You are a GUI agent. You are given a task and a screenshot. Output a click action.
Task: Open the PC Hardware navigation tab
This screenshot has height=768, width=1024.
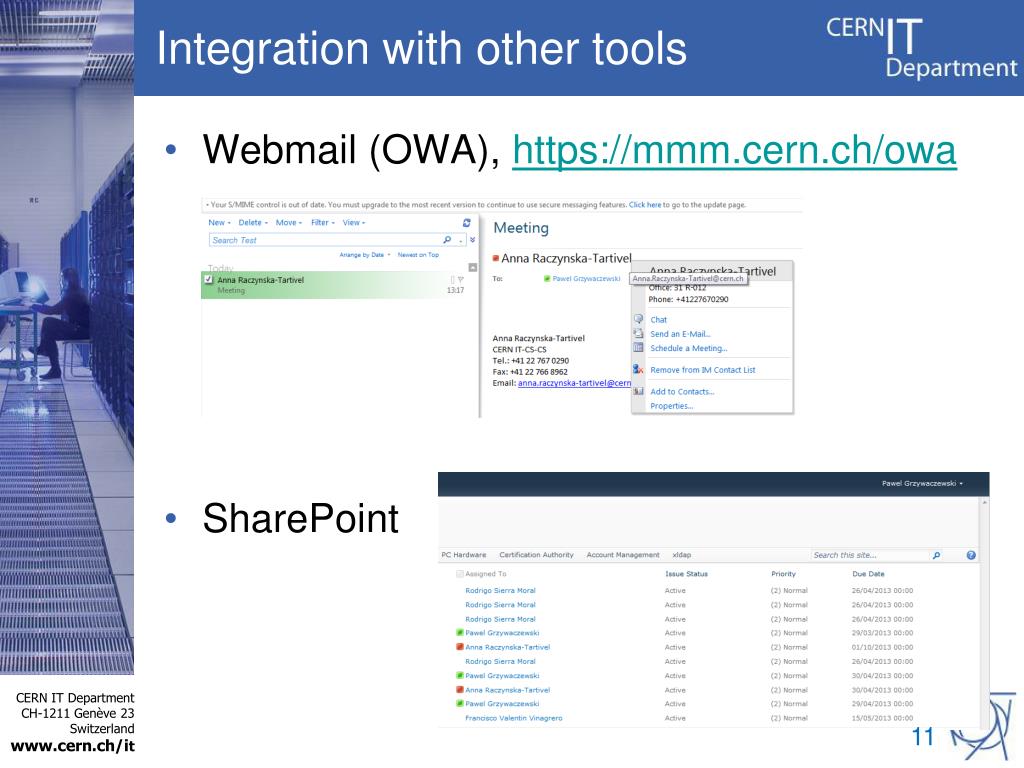coord(464,555)
